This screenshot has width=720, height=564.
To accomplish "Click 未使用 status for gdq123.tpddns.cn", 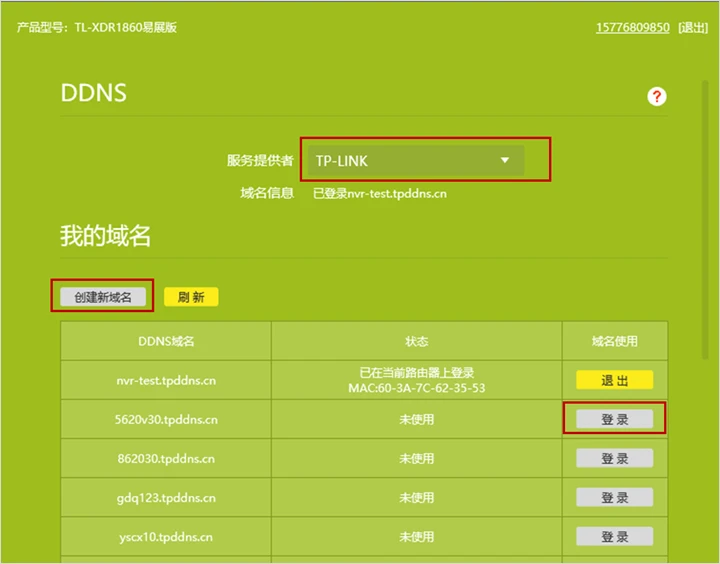I will [416, 497].
